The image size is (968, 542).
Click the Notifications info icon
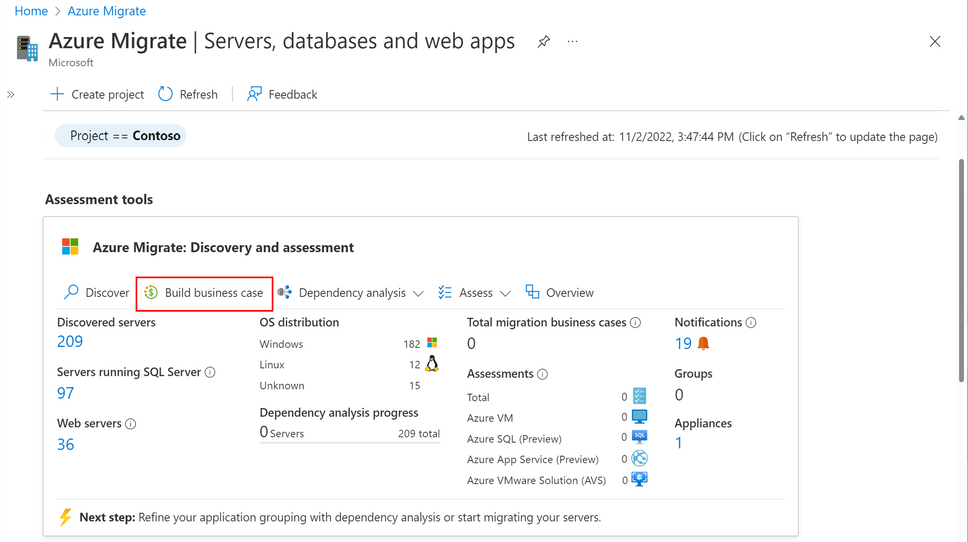tap(751, 323)
